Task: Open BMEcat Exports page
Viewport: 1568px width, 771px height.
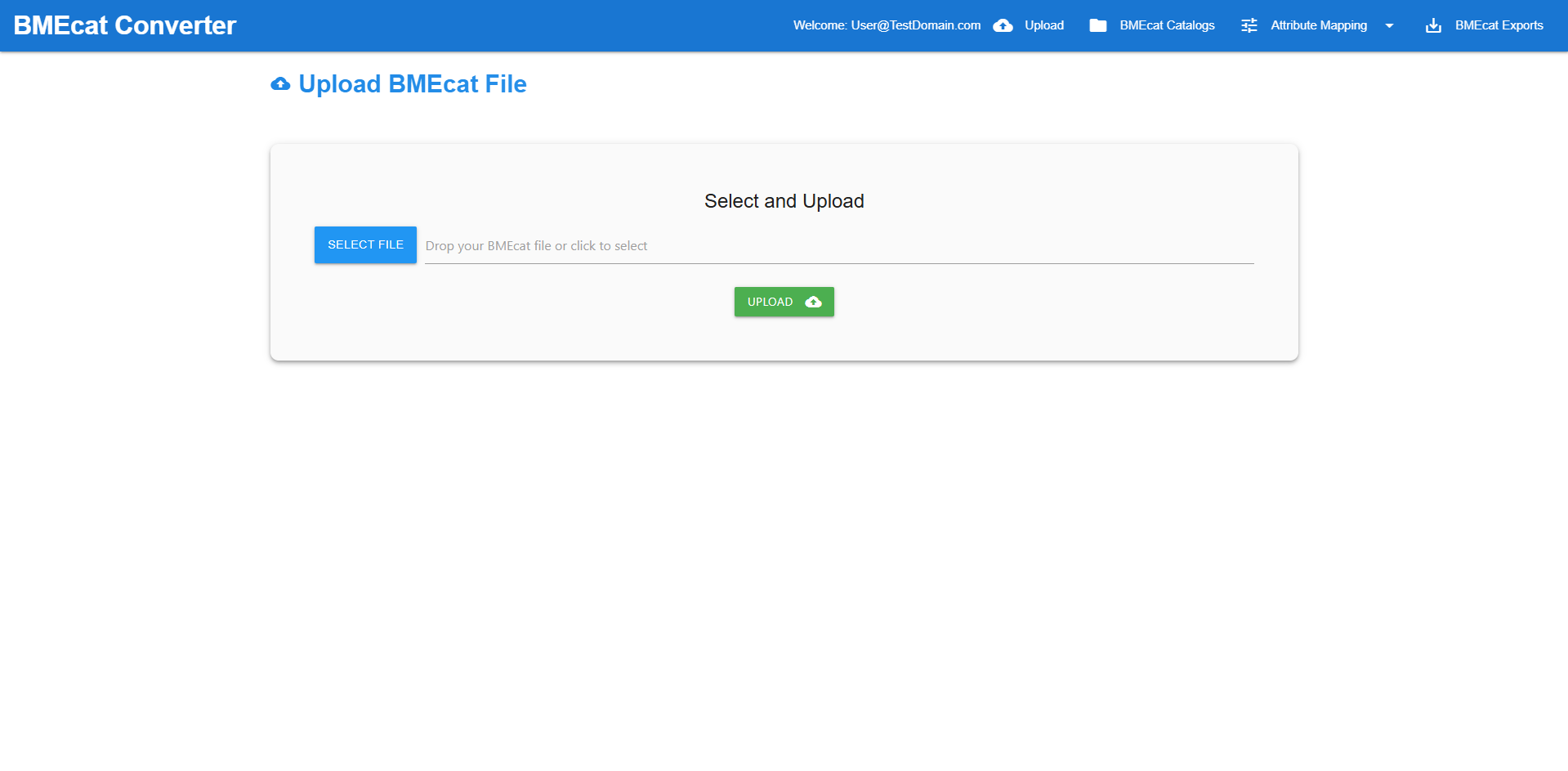Action: (1499, 25)
